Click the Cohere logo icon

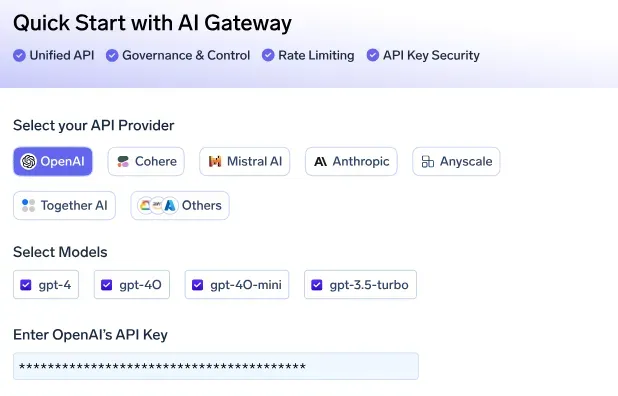pos(123,162)
